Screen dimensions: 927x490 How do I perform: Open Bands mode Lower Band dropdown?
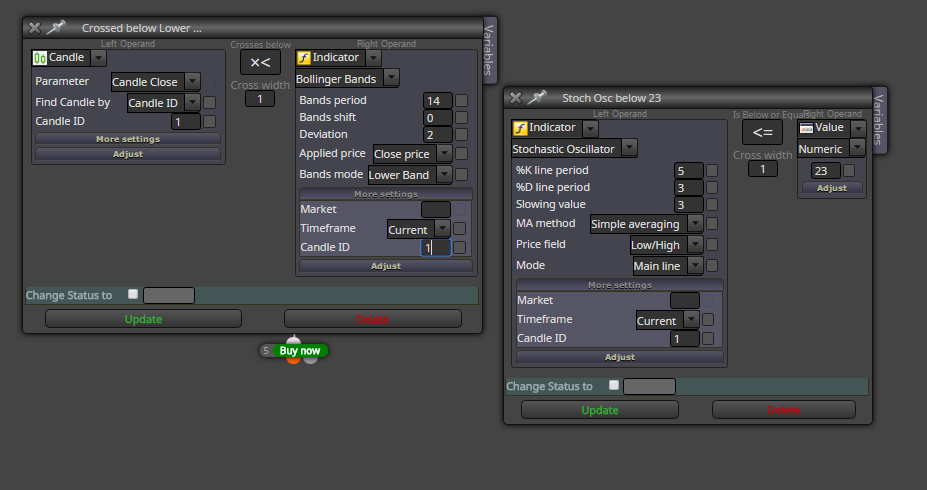click(x=444, y=175)
